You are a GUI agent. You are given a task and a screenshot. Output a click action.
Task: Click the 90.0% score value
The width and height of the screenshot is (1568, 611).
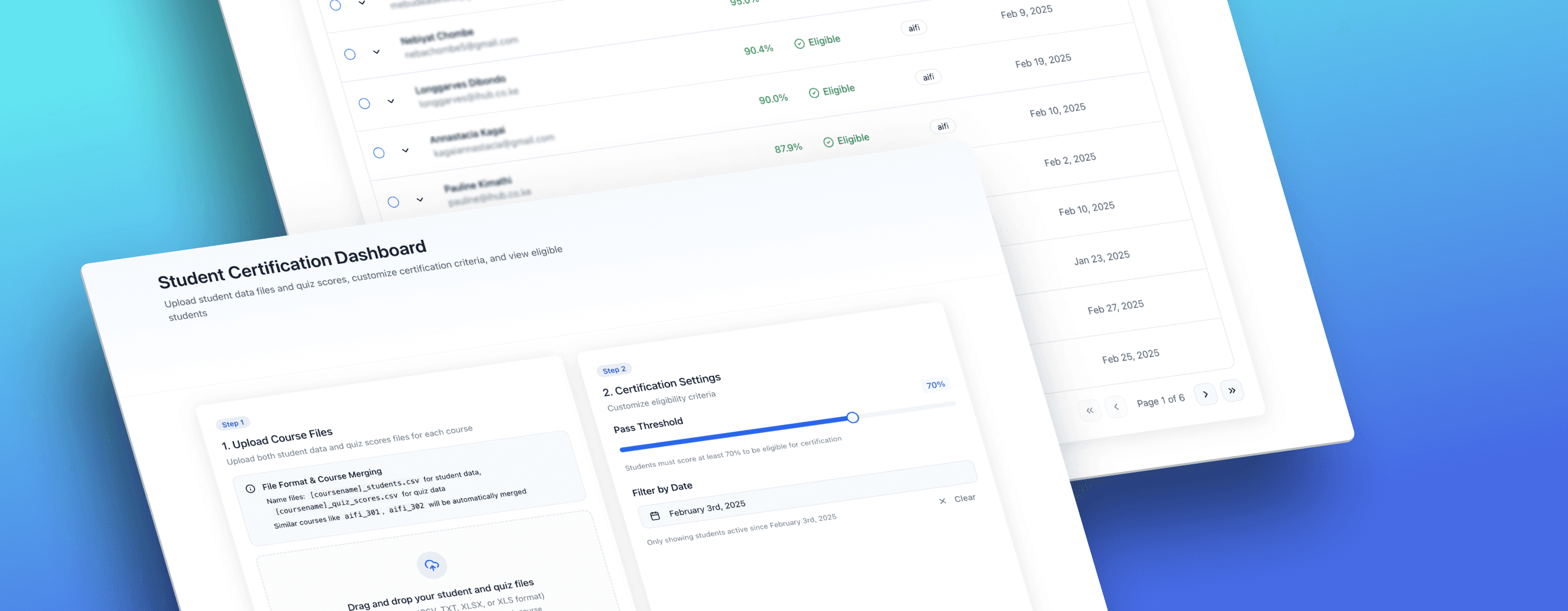click(773, 98)
